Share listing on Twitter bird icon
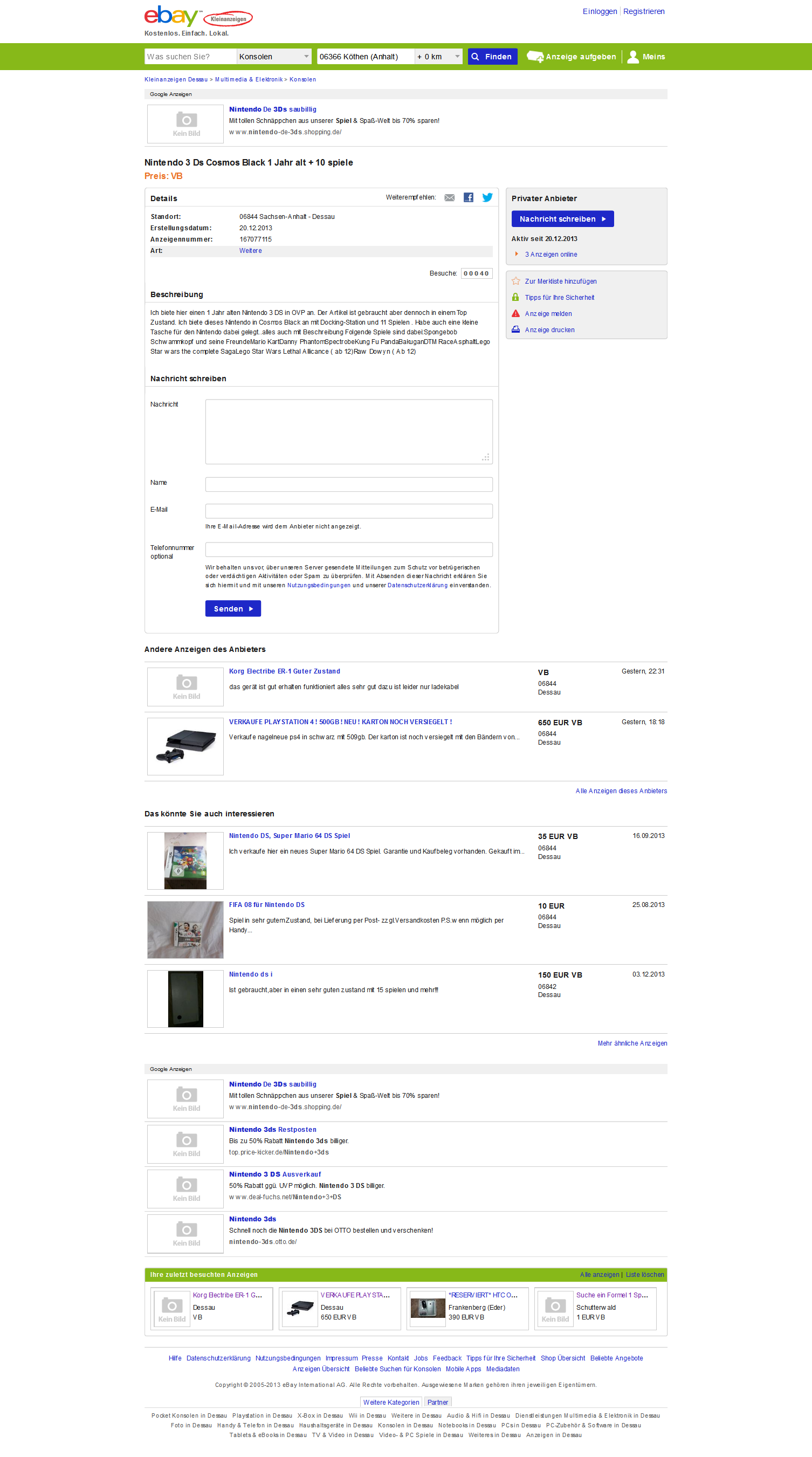 point(487,197)
